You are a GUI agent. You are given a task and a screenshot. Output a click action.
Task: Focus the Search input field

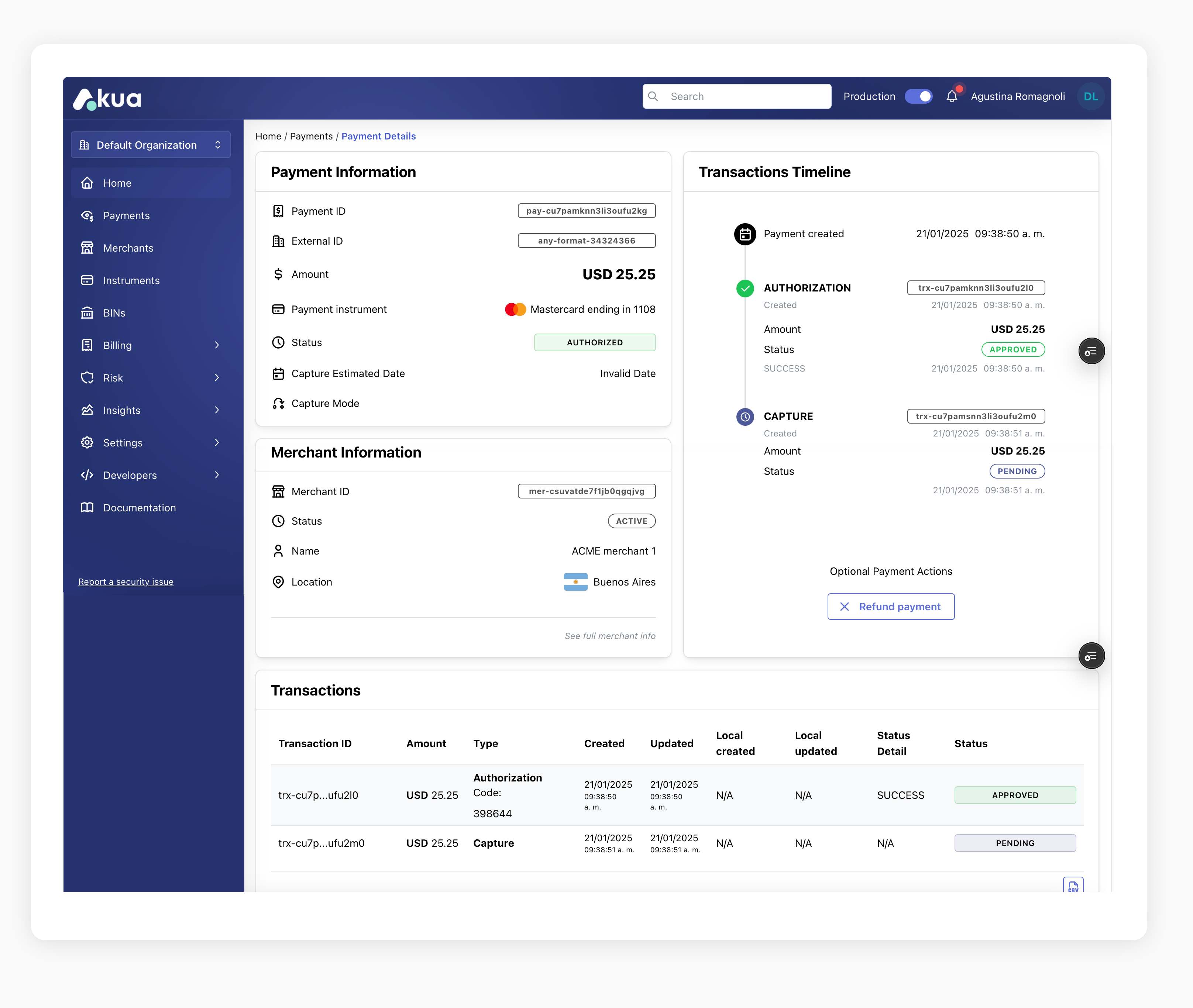click(743, 97)
